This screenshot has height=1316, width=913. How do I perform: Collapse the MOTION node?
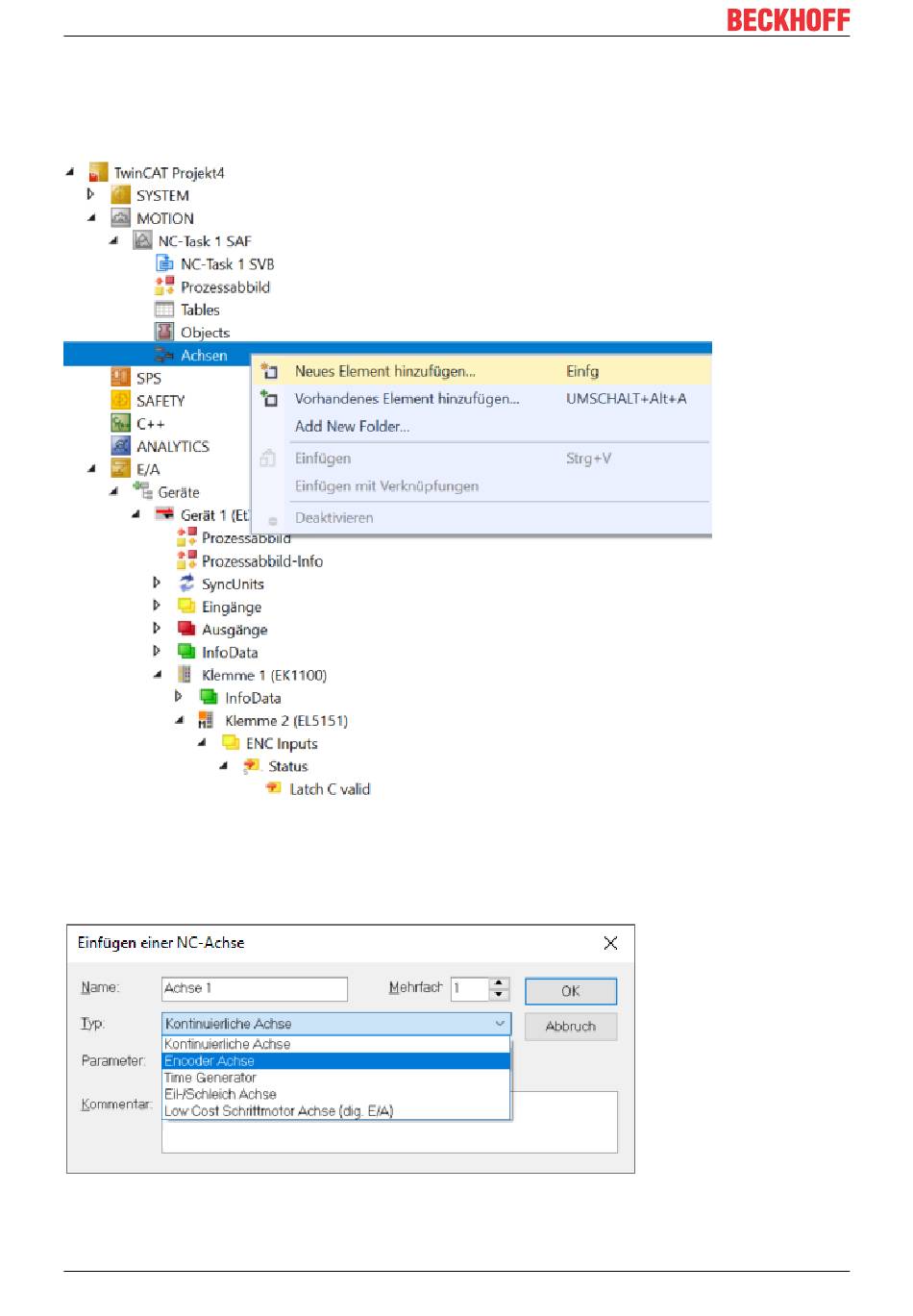(x=92, y=217)
